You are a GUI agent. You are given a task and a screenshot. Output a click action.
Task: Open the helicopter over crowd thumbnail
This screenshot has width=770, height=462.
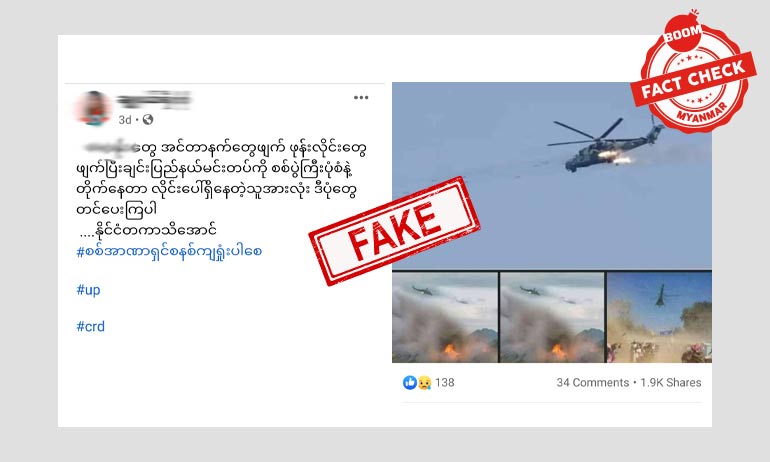(660, 317)
